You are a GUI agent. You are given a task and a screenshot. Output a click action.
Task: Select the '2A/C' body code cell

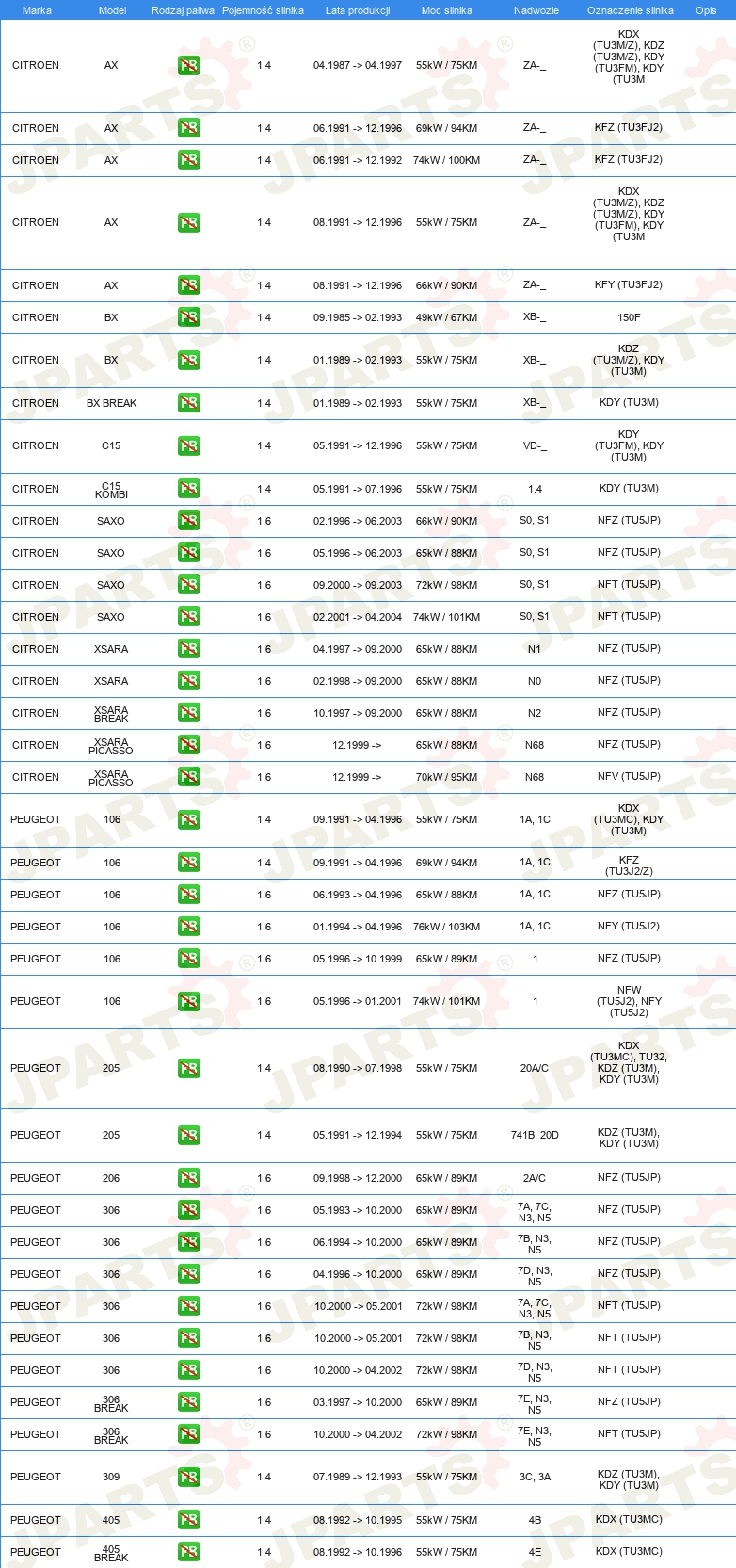[x=535, y=1178]
